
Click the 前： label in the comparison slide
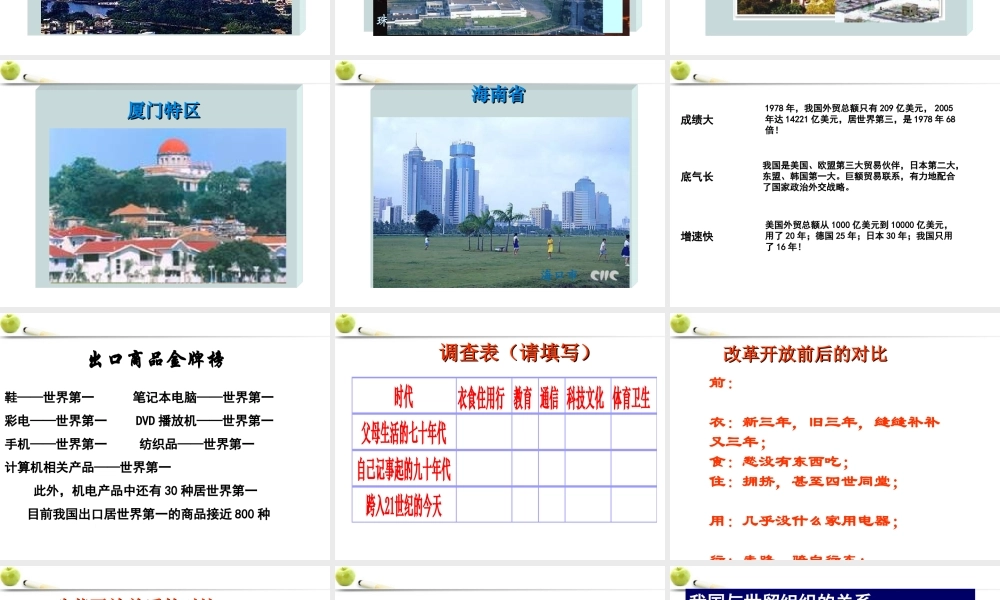pyautogui.click(x=721, y=383)
